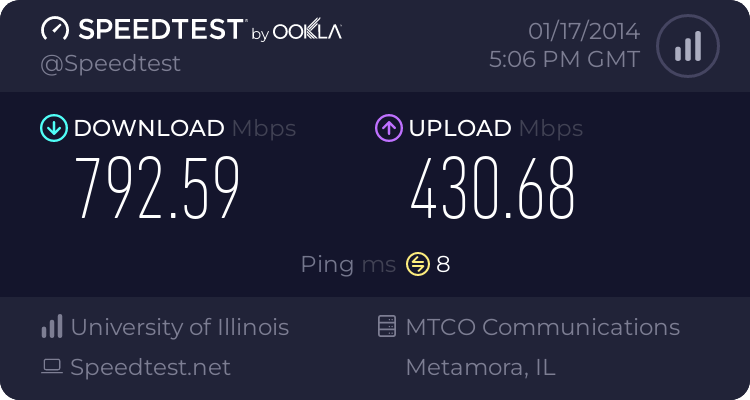Click the 430.68 upload result
This screenshot has height=400, width=750.
point(492,188)
